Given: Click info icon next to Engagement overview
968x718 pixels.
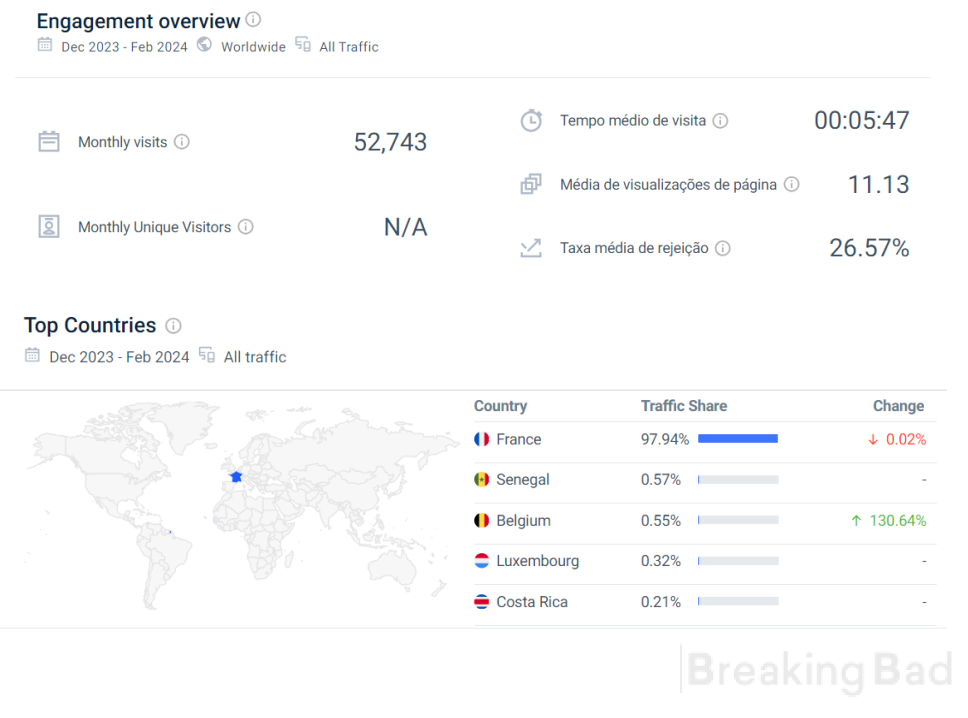Looking at the screenshot, I should tap(253, 20).
